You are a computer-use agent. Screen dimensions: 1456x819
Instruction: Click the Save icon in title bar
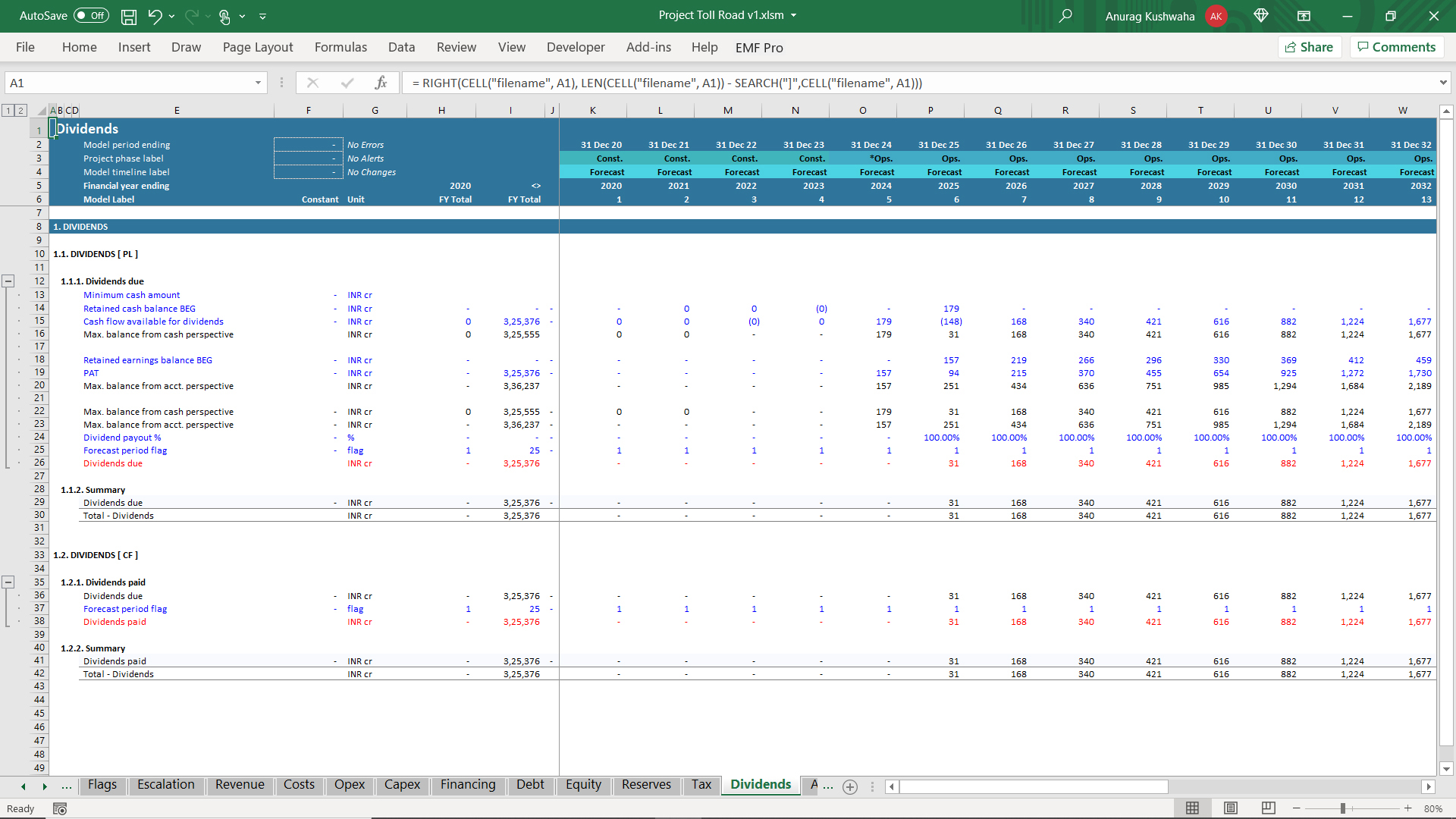[x=129, y=16]
